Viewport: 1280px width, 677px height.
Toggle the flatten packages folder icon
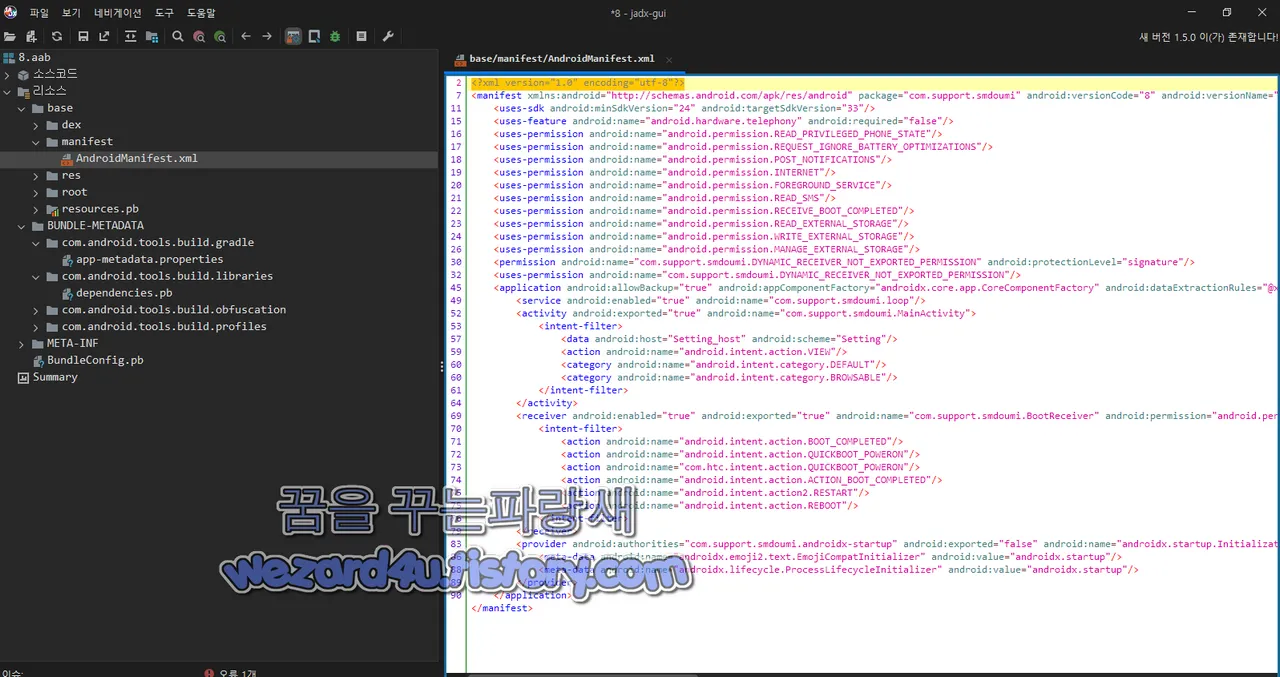pyautogui.click(x=152, y=36)
